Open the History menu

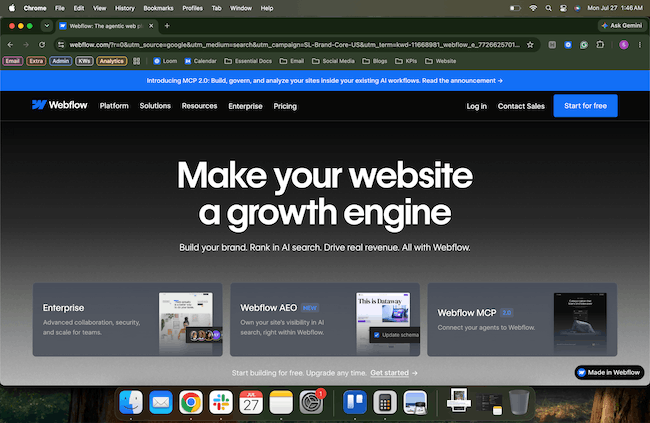[125, 8]
